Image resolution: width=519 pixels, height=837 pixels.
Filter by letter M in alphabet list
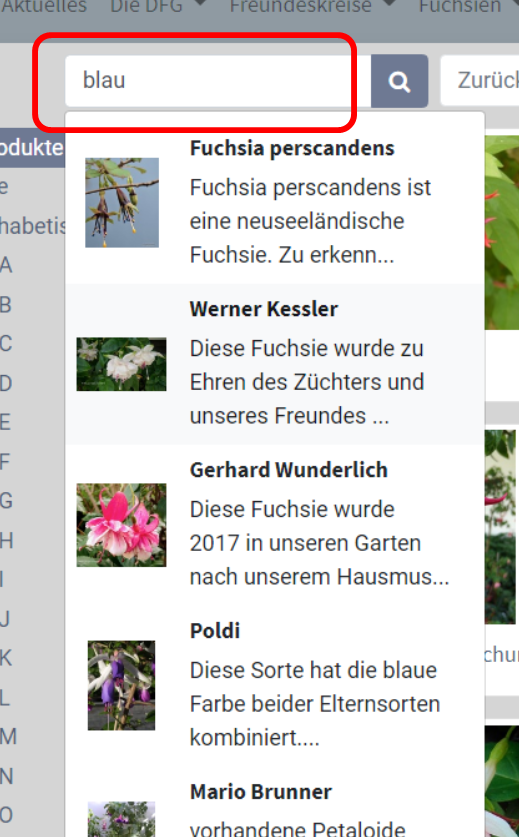[8, 737]
